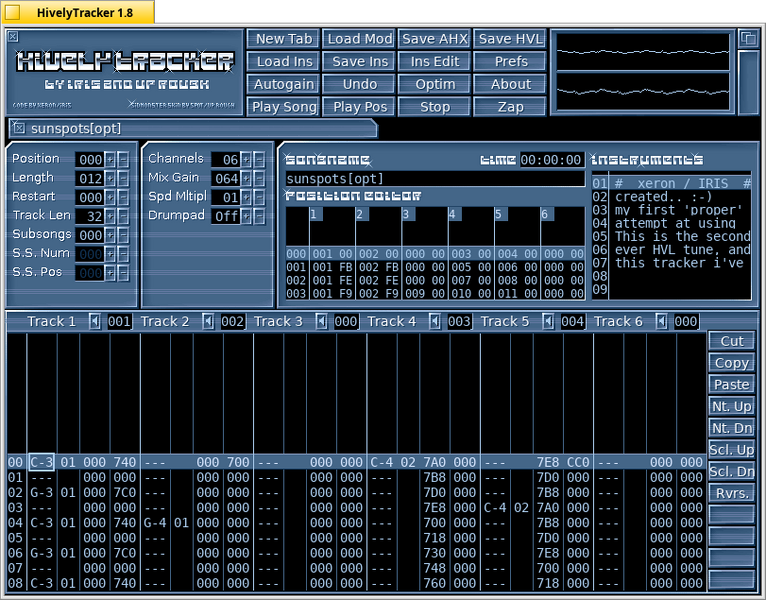Mute Track 4 speaker icon
766x600 pixels.
click(x=435, y=321)
